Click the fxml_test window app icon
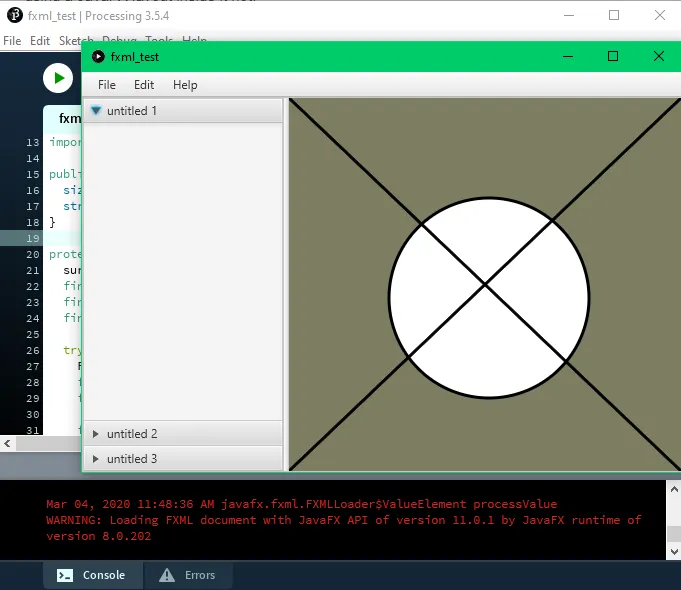The height and width of the screenshot is (590, 681). (98, 56)
